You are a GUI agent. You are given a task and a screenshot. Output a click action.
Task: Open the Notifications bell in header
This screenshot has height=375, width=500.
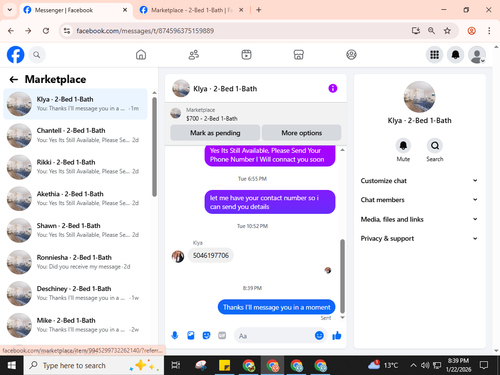coord(456,55)
